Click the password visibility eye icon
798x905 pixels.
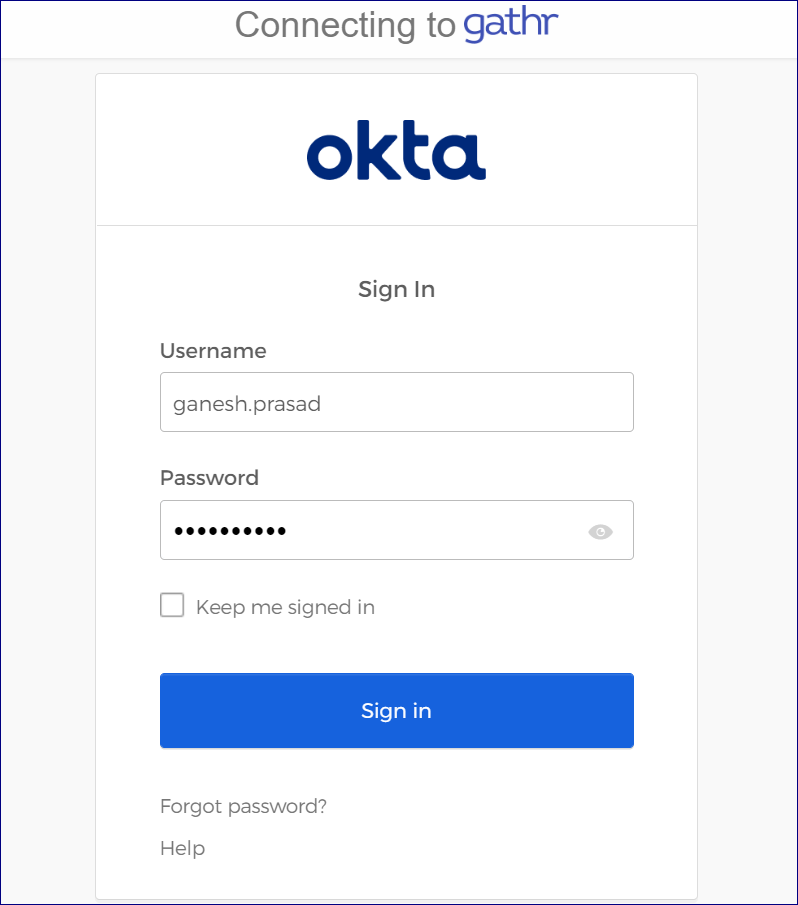[x=600, y=531]
